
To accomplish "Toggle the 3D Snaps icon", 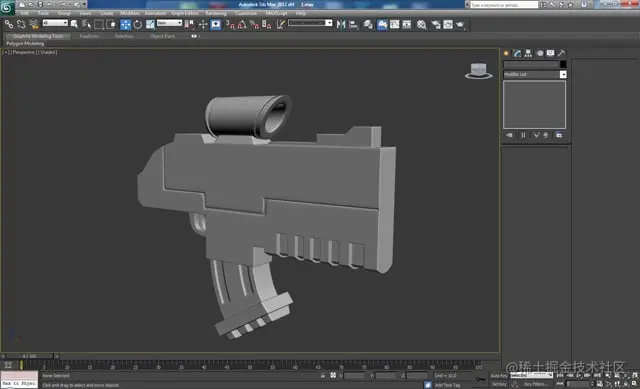I will tap(230, 24).
